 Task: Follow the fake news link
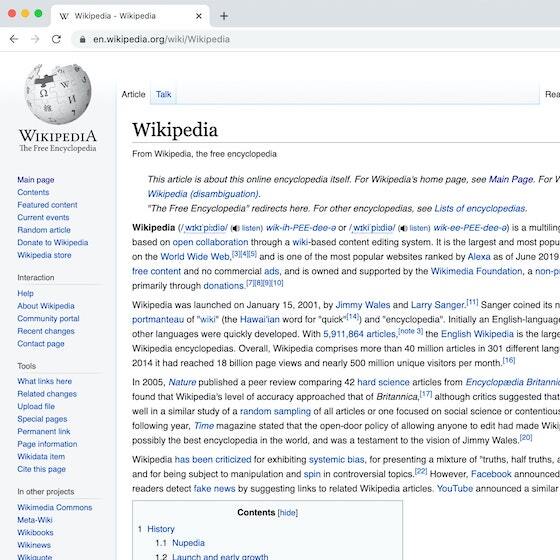[x=214, y=489]
